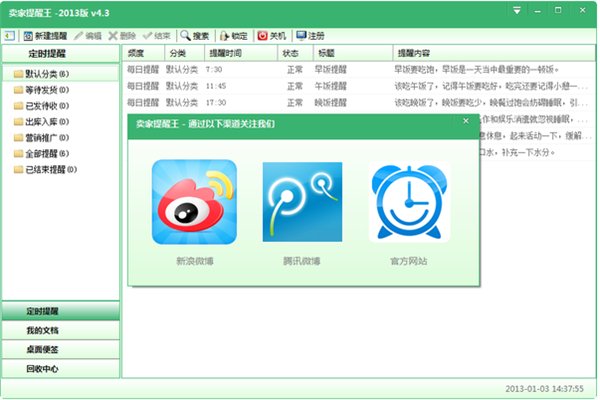Click the 结束 checkmark button
Image resolution: width=600 pixels, height=400 pixels.
point(157,36)
